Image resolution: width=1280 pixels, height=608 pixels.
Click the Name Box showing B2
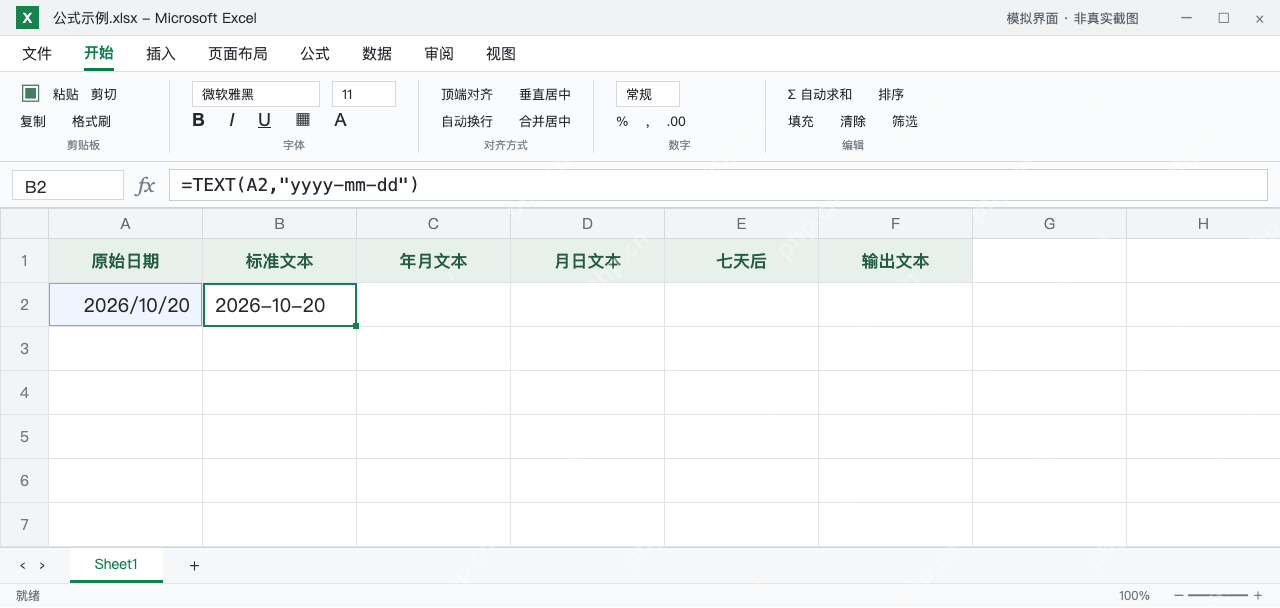coord(68,186)
